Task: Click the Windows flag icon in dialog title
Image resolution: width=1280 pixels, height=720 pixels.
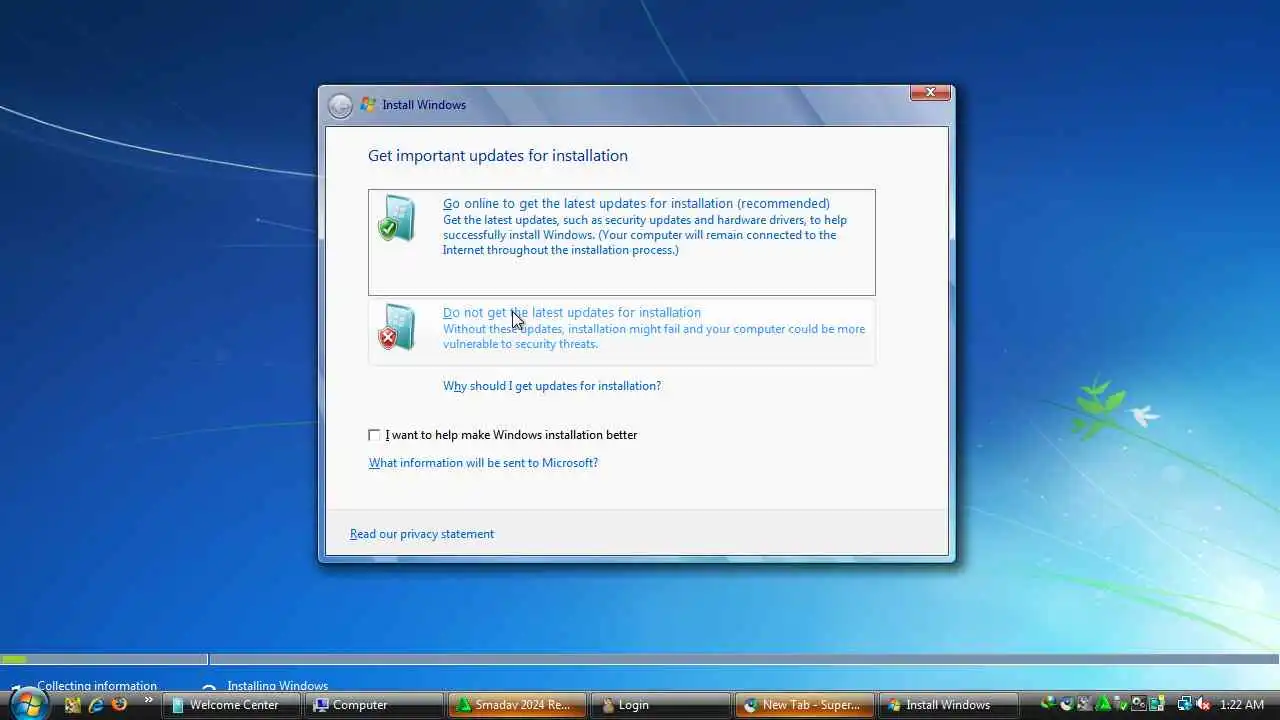Action: pyautogui.click(x=368, y=104)
